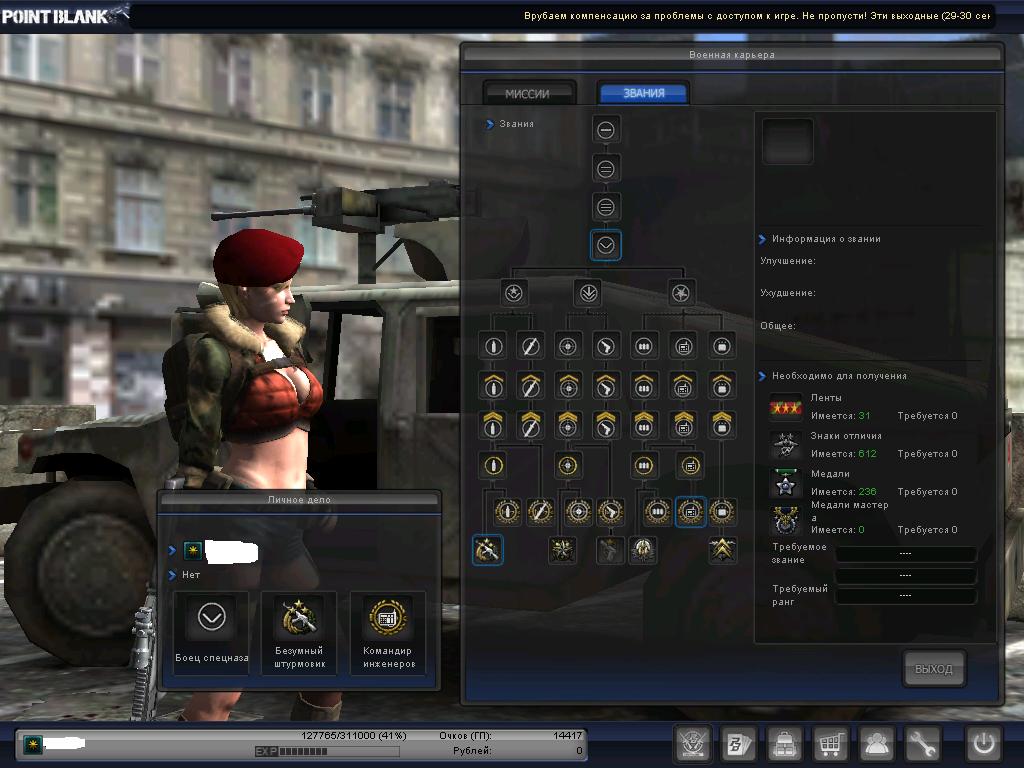This screenshot has height=768, width=1024.
Task: Select the laurel-wreath crosshair rank icon
Action: (x=578, y=512)
